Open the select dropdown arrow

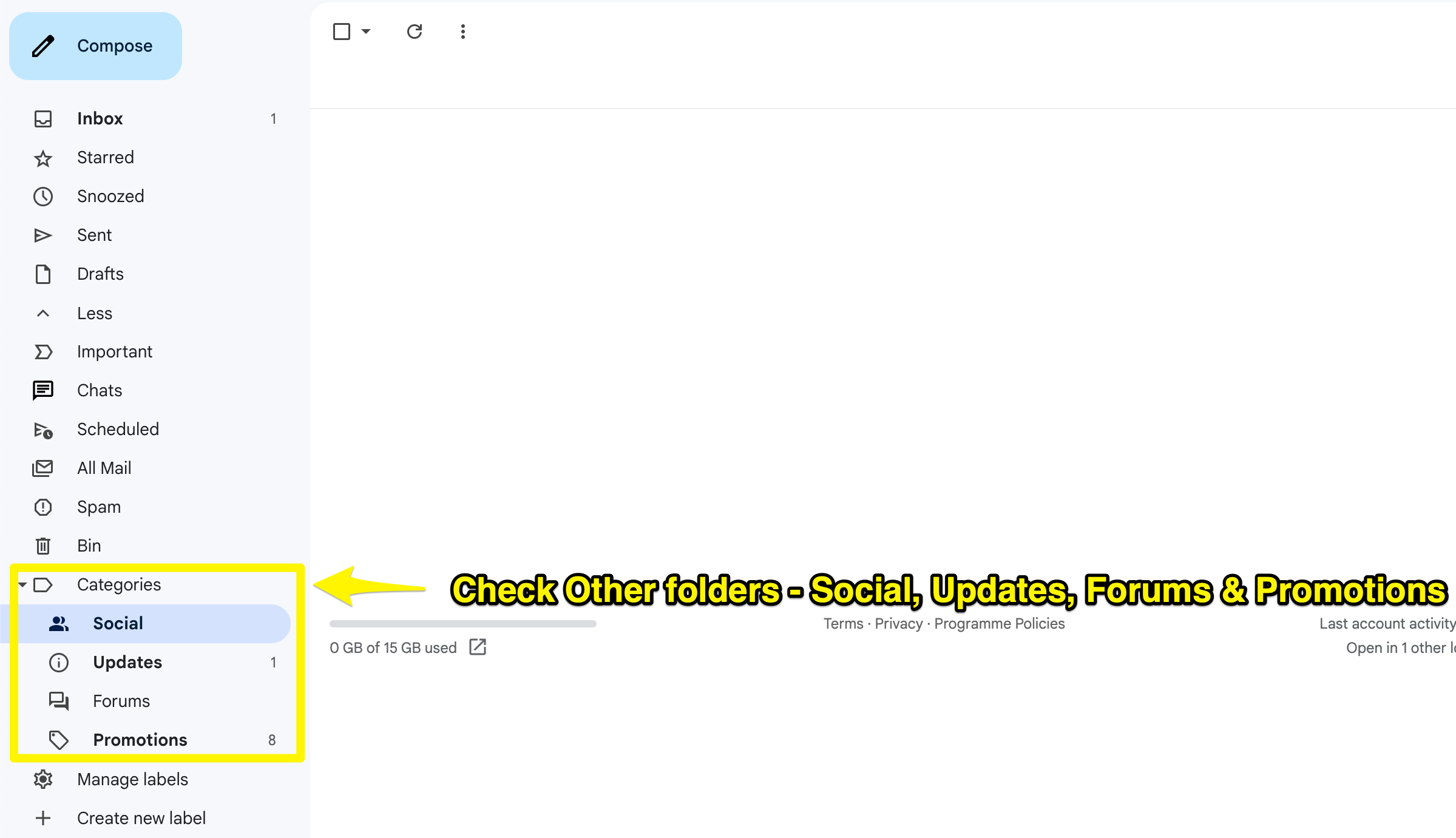pyautogui.click(x=366, y=32)
